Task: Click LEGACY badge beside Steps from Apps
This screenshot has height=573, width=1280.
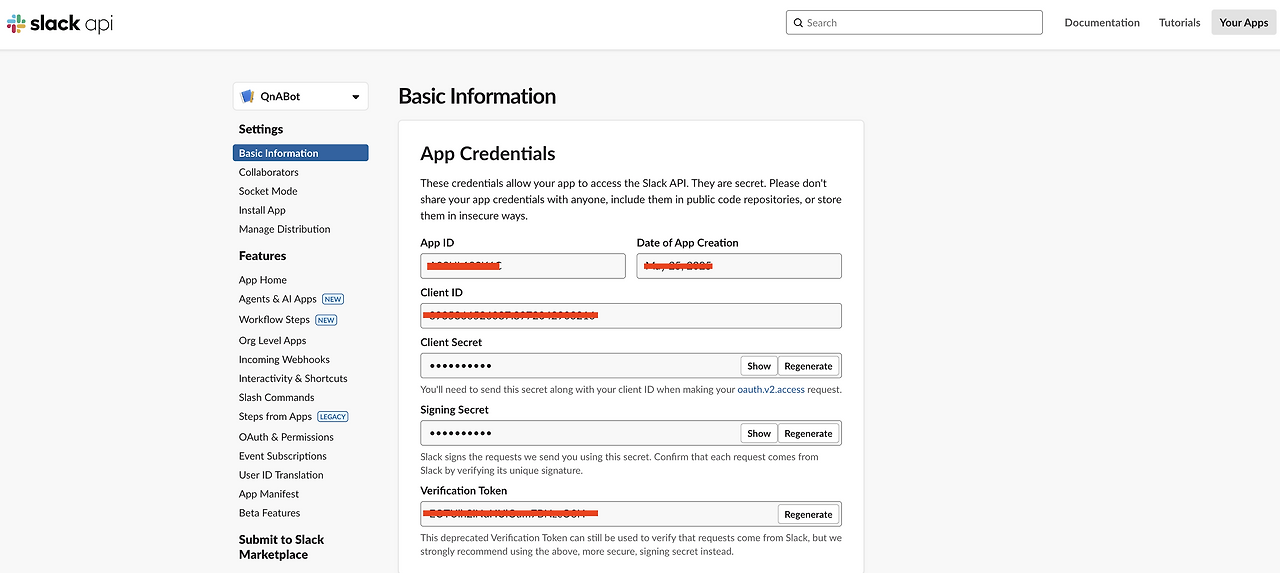Action: 333,417
